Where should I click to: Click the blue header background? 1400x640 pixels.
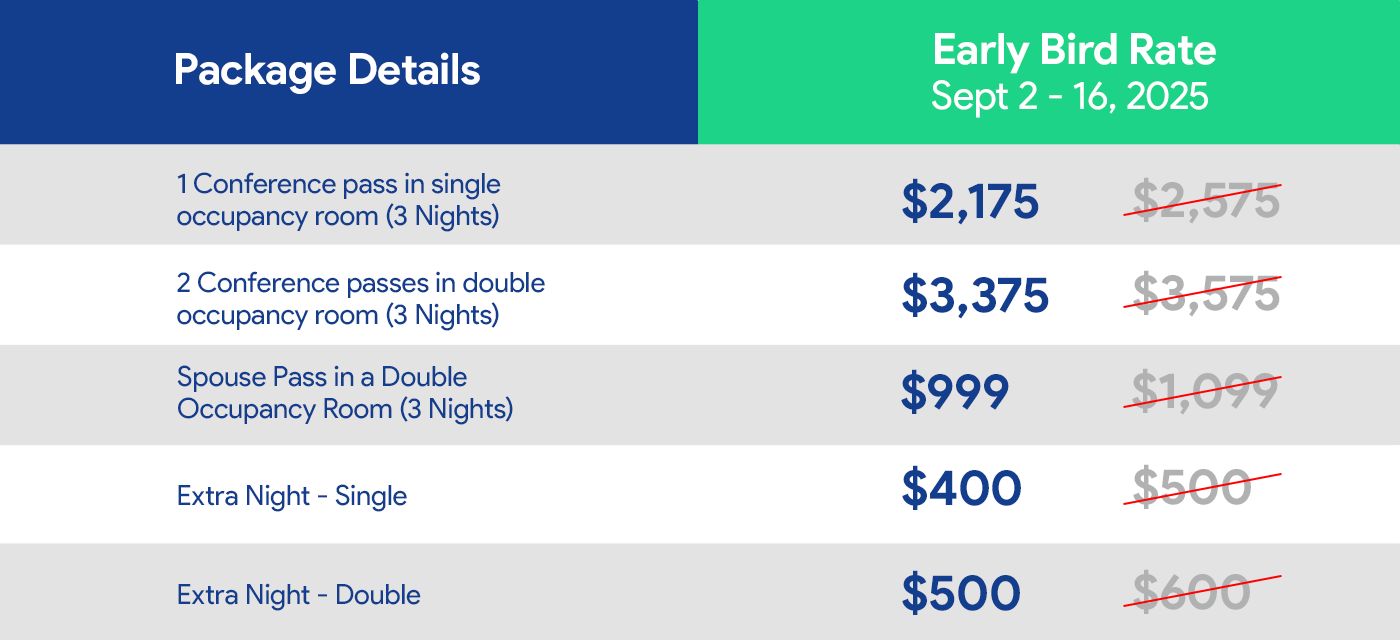[349, 72]
